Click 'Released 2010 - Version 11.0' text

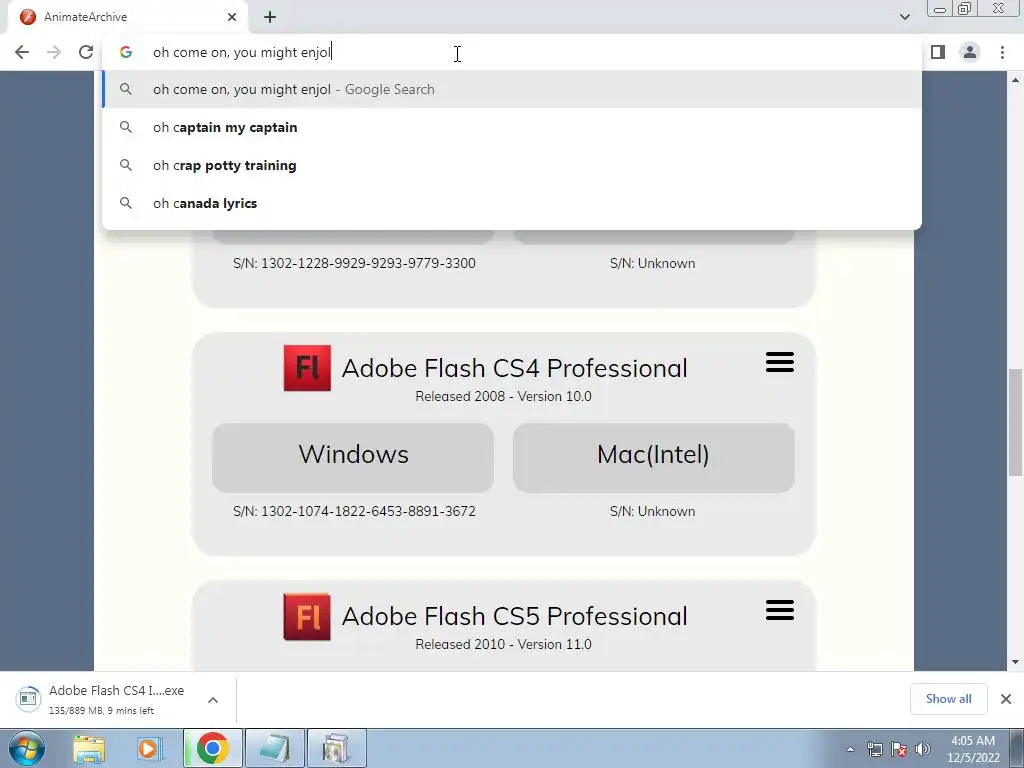[x=504, y=645]
